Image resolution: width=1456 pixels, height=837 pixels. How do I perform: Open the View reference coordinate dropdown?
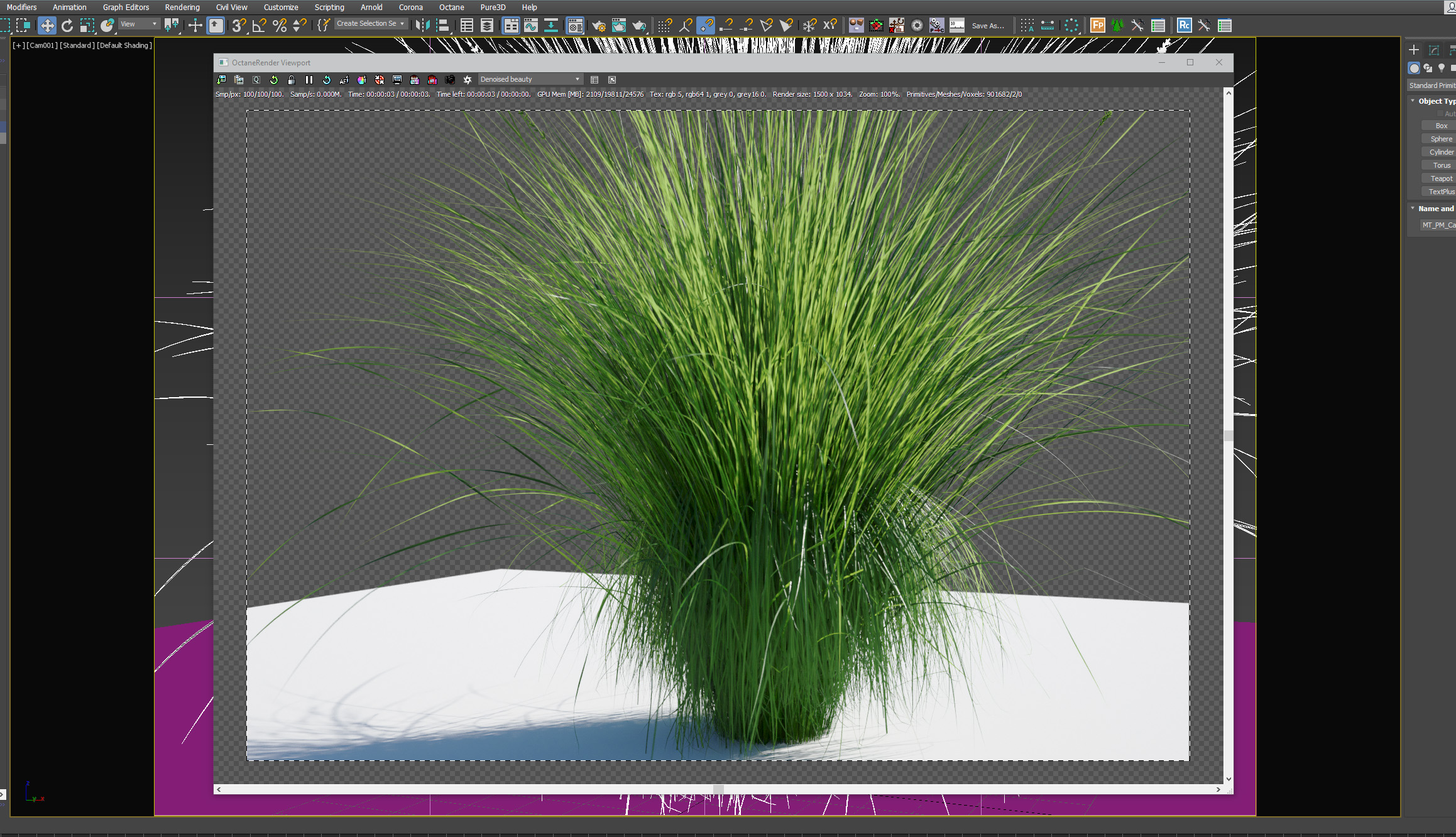click(139, 24)
